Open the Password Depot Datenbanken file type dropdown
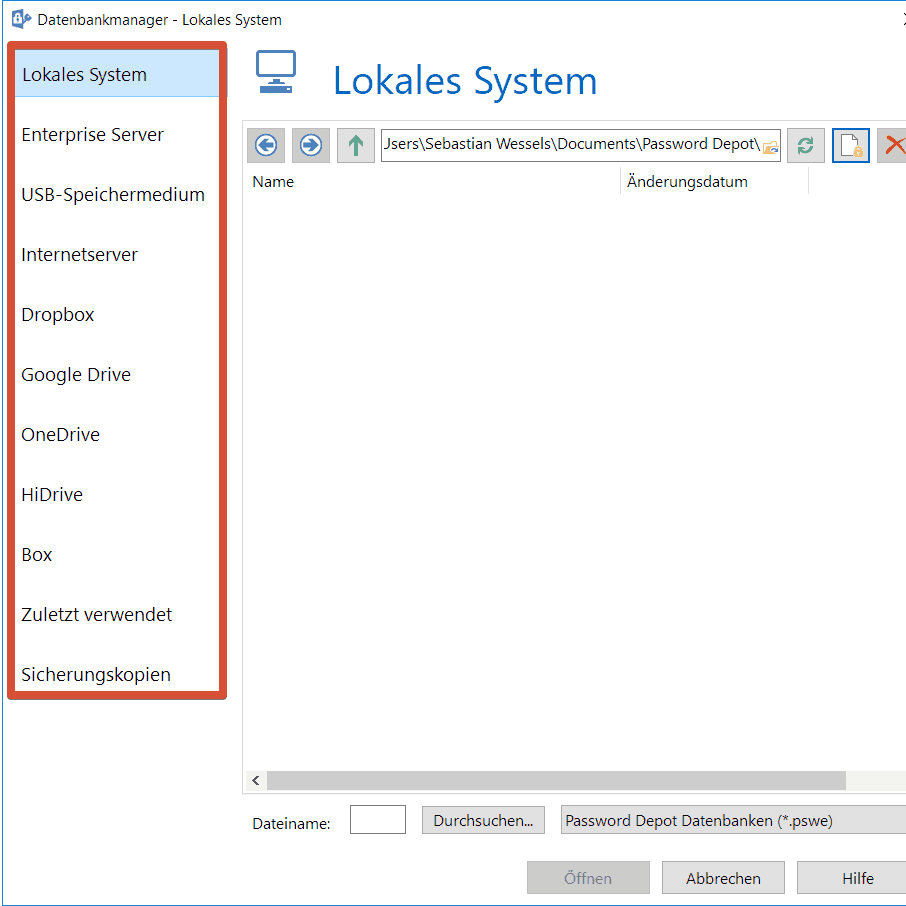Image resolution: width=906 pixels, height=906 pixels. click(x=733, y=820)
